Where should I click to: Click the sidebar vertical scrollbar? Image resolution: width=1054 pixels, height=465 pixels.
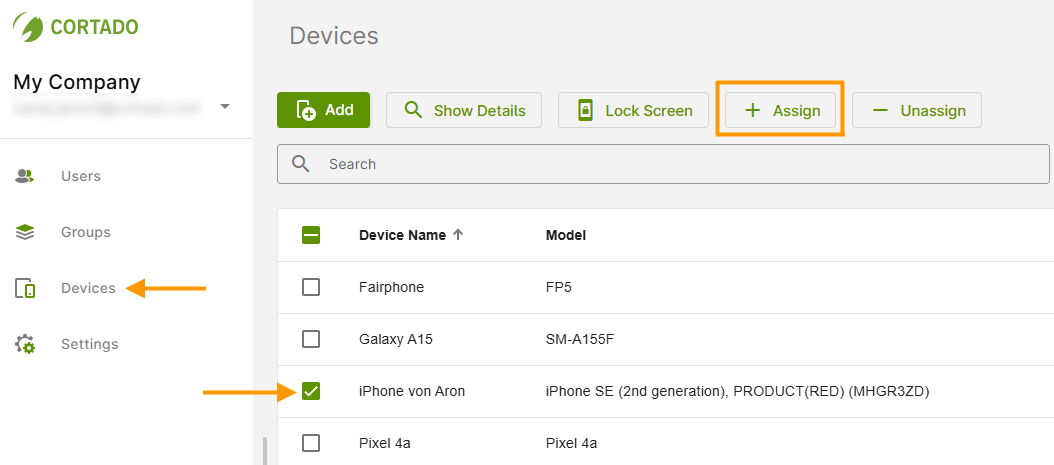coord(265,451)
